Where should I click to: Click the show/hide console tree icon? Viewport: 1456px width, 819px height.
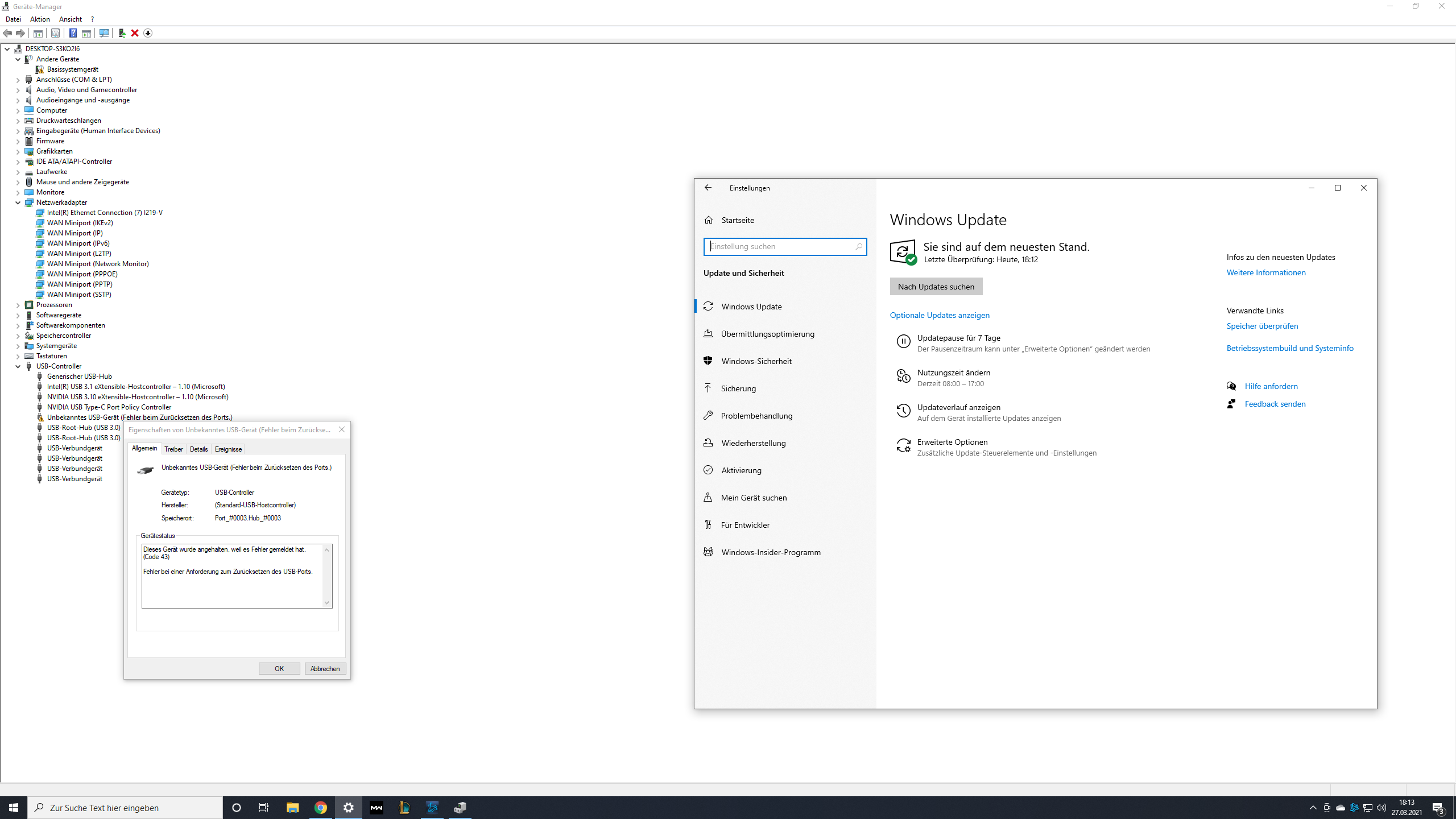[x=38, y=33]
